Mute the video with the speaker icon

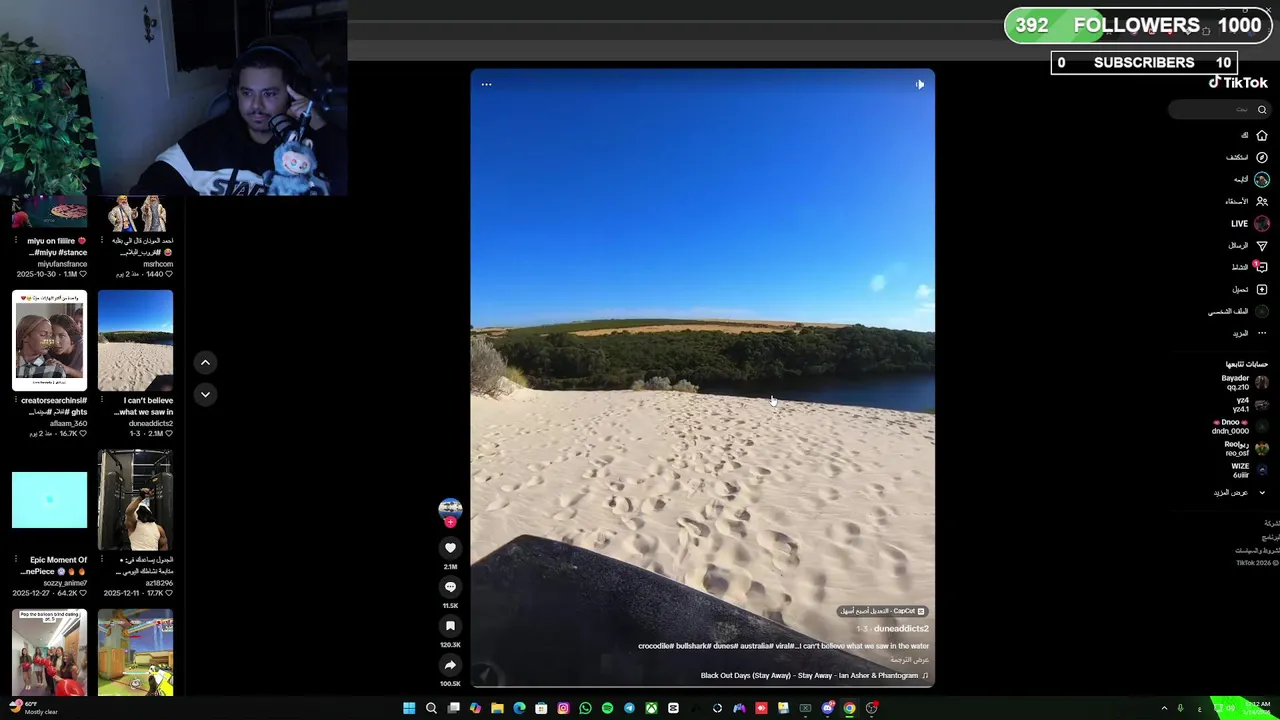tap(920, 84)
